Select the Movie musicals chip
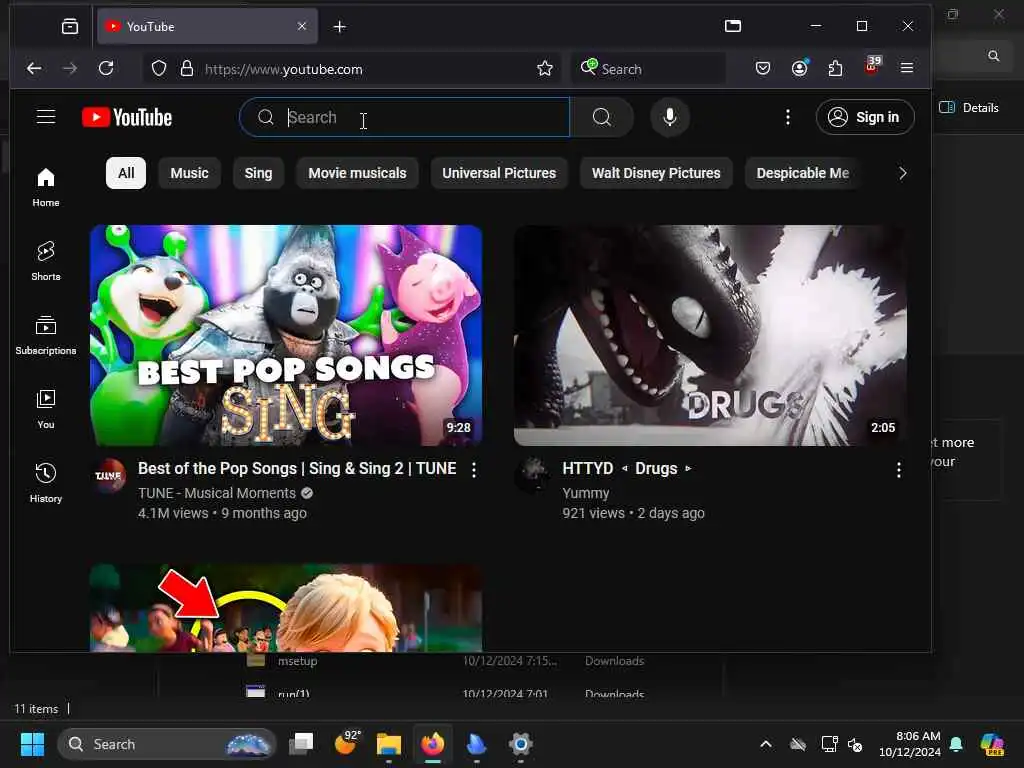This screenshot has height=768, width=1024. click(x=357, y=173)
